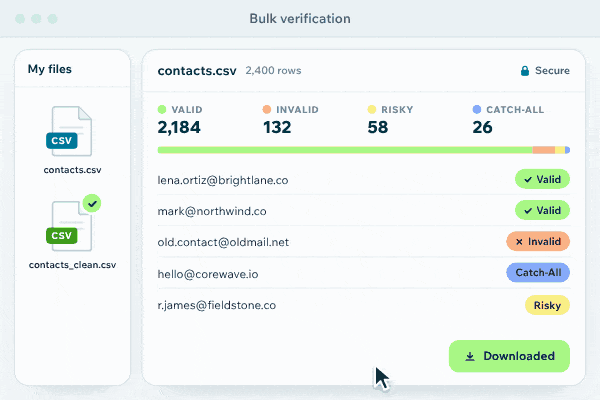Click the green checkmark badge on contacts_clean.csv

tap(92, 203)
